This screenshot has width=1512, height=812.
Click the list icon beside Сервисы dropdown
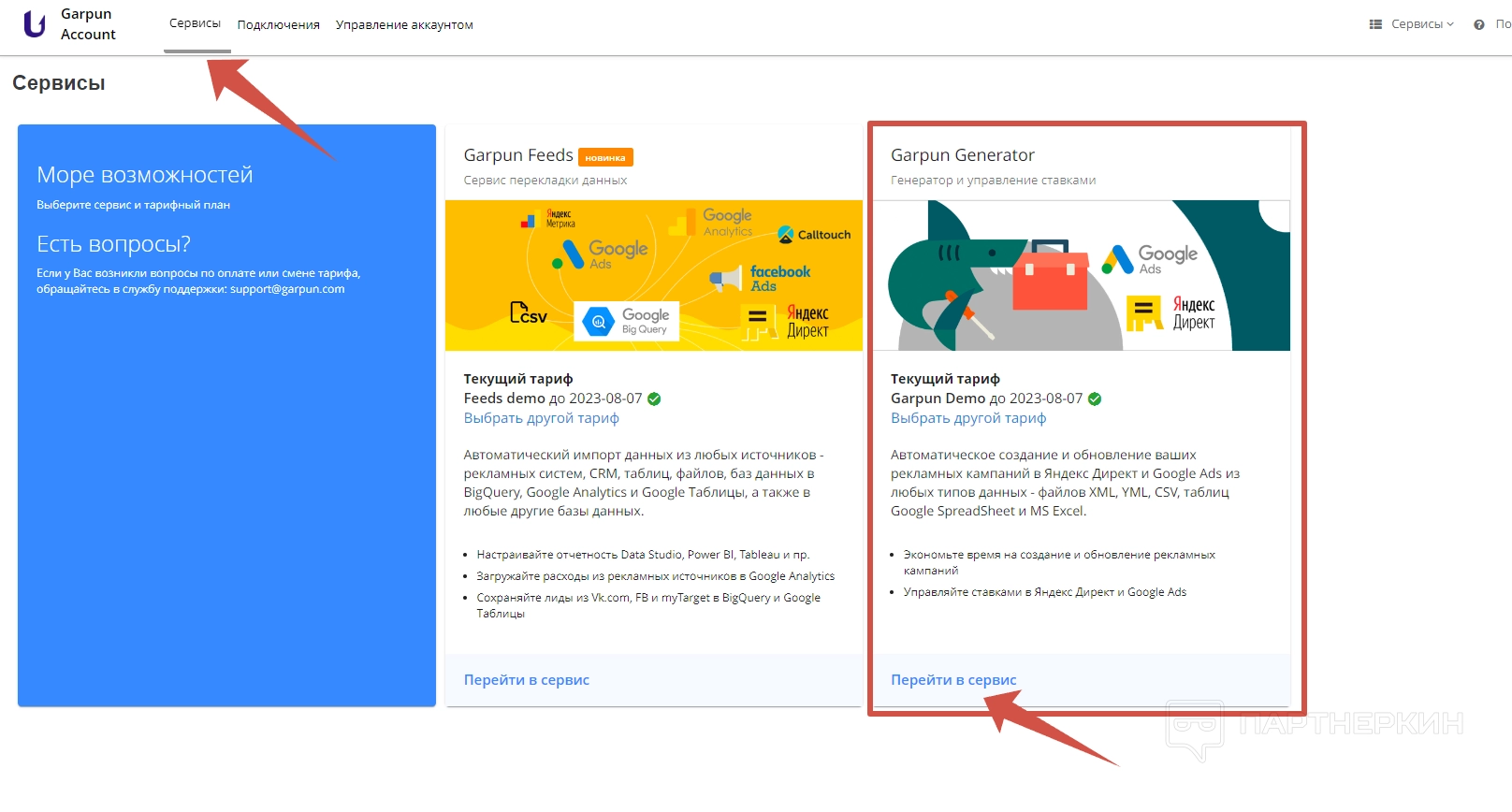pyautogui.click(x=1375, y=24)
